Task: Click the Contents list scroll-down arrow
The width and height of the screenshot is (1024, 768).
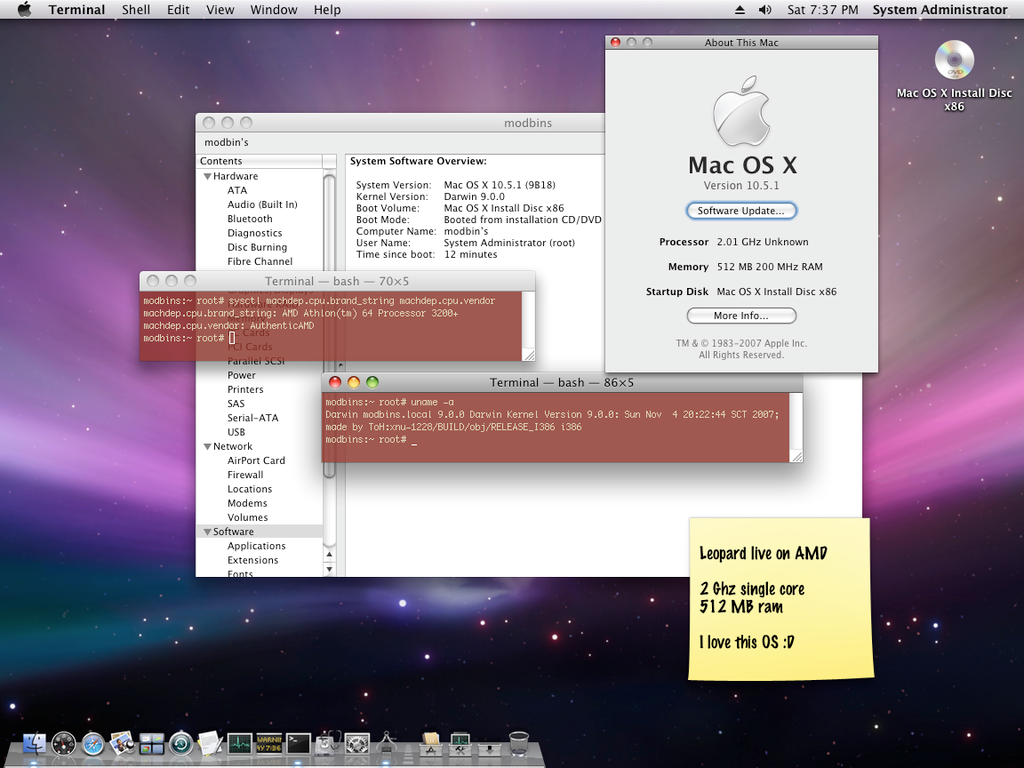Action: point(329,569)
